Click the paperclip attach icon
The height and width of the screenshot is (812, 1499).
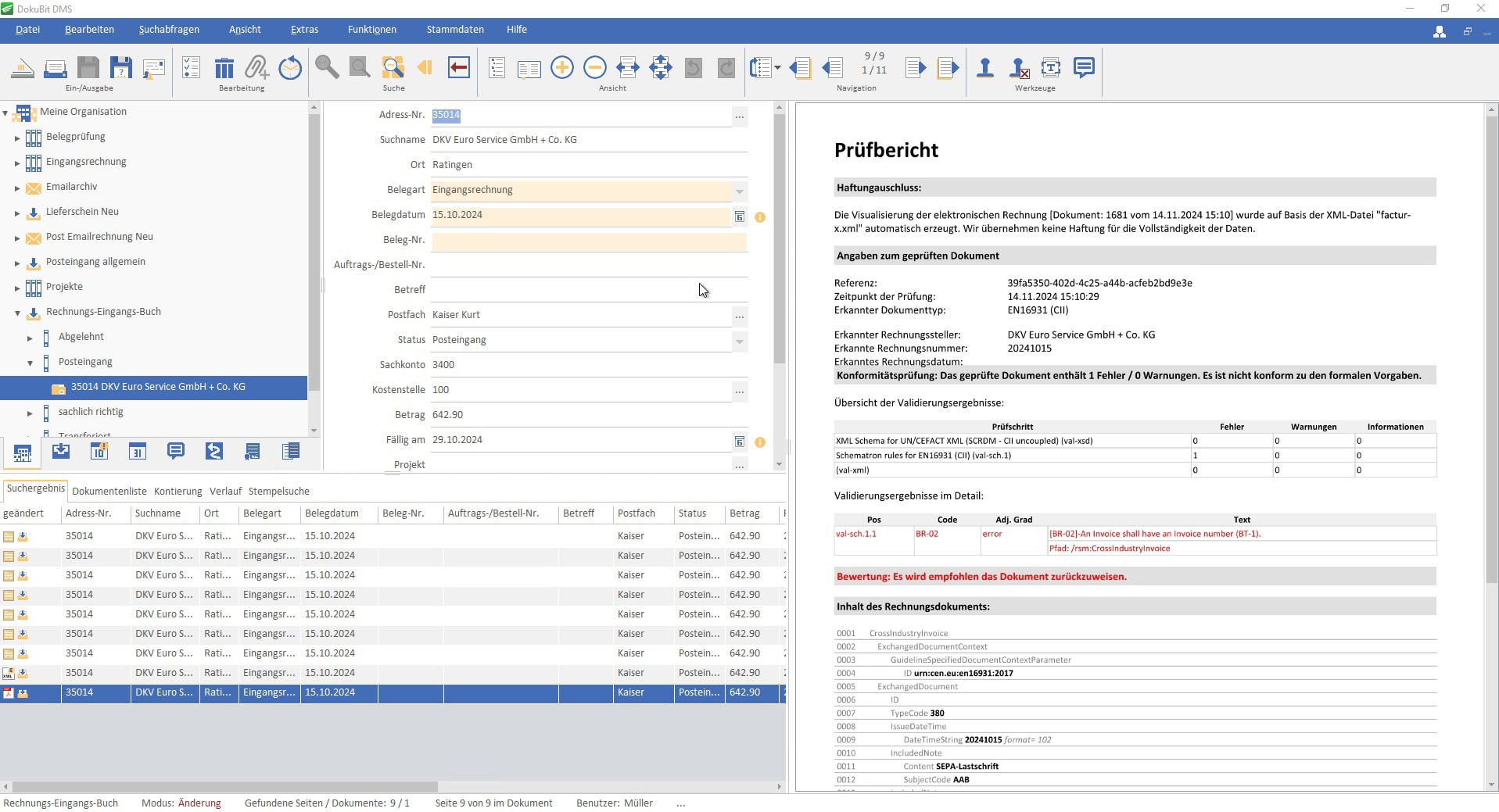[256, 69]
